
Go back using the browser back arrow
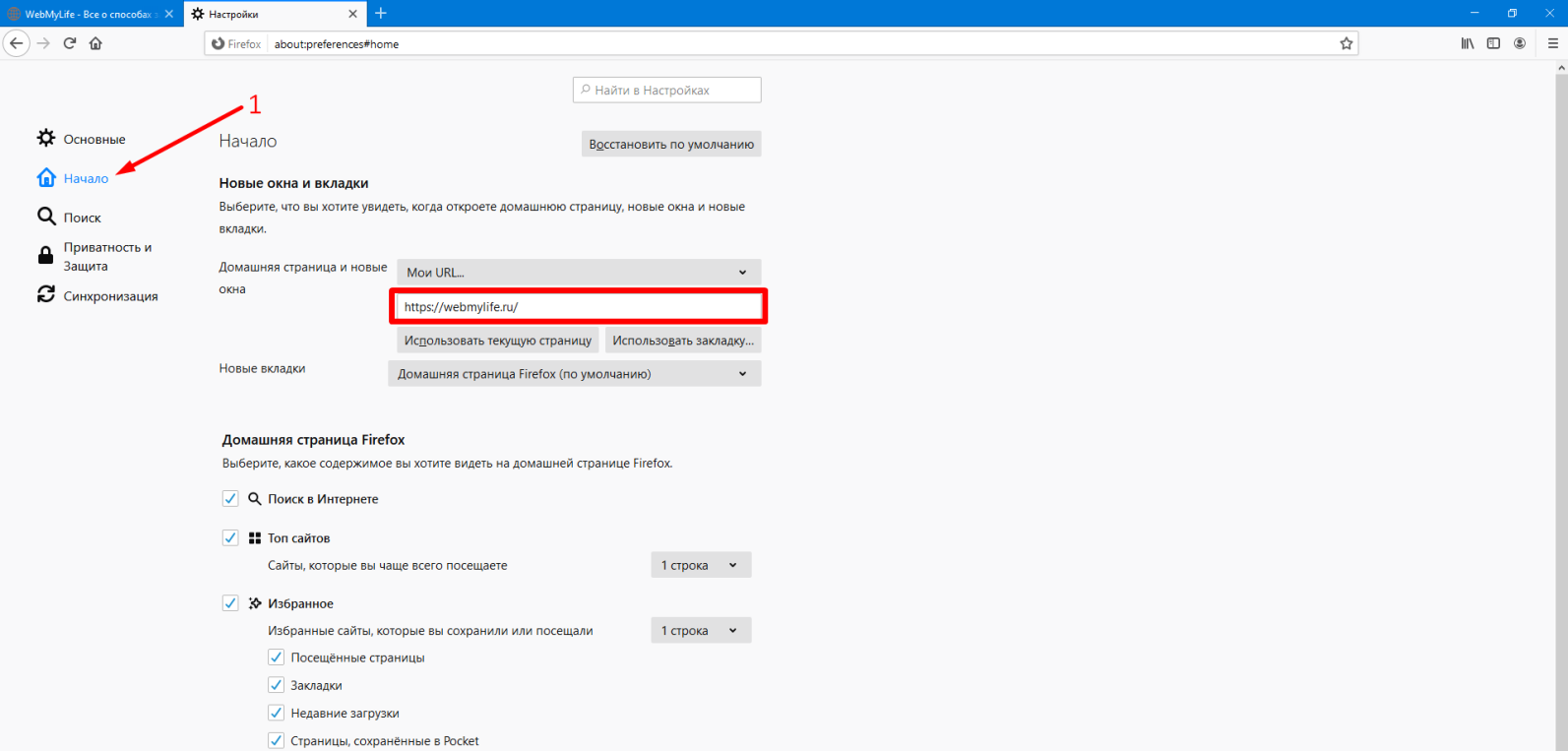17,43
